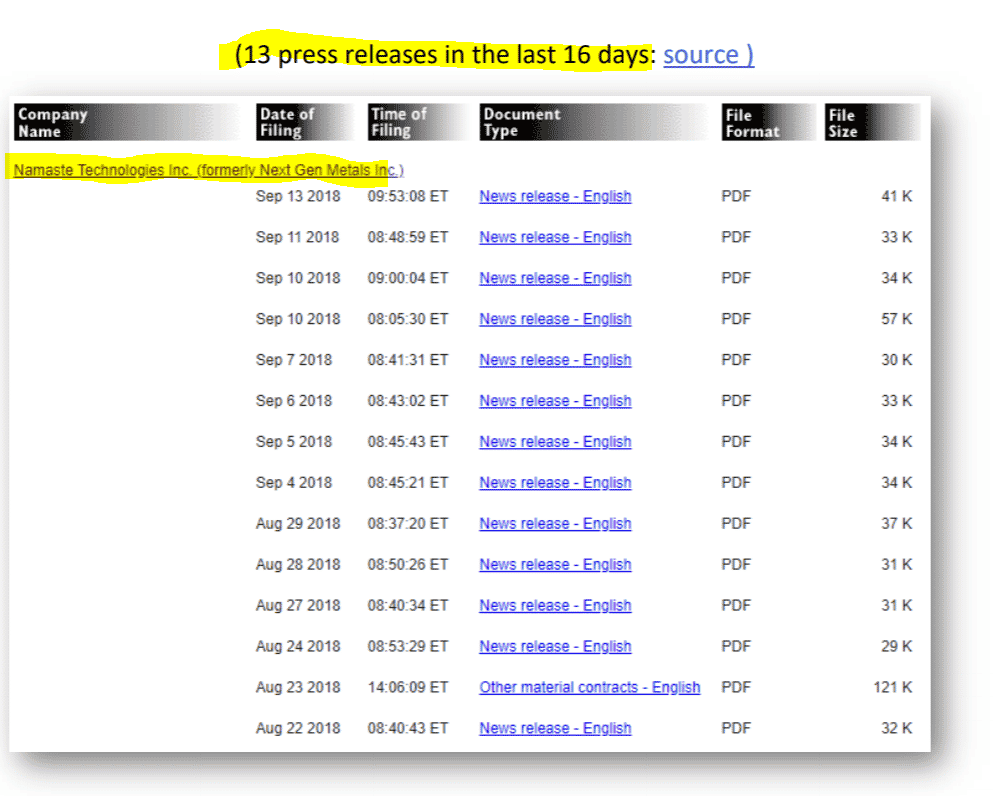Select the date "Aug 22 2018"
Viewport: 997px width, 796px height.
pos(298,728)
